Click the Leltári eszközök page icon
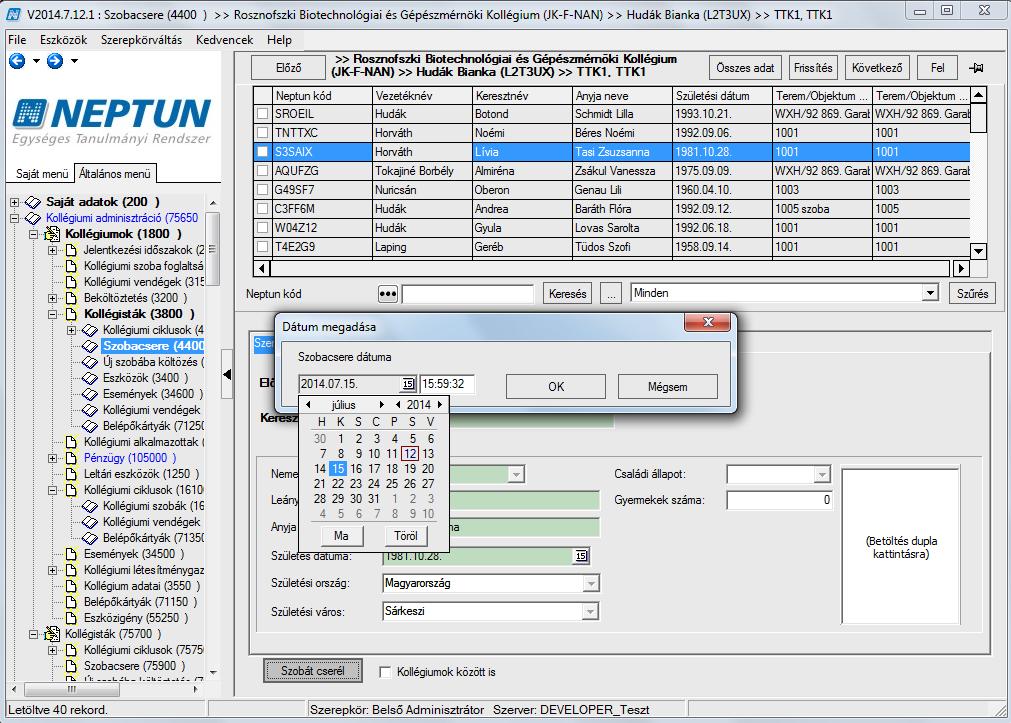Viewport: 1011px width, 723px height. pos(72,474)
